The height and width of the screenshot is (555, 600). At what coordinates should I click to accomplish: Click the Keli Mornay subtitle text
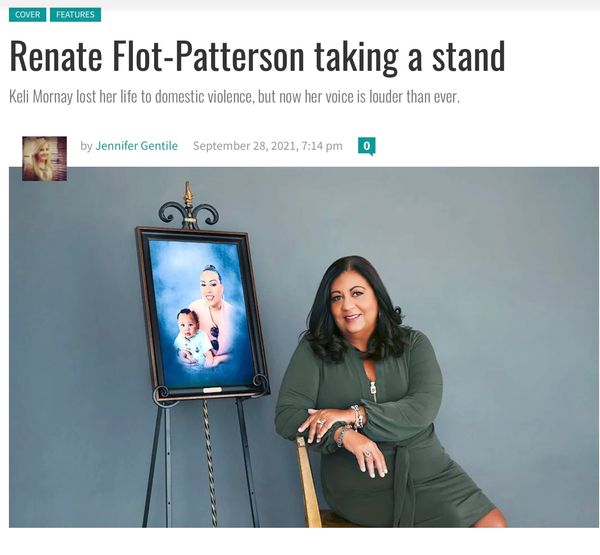[x=234, y=96]
